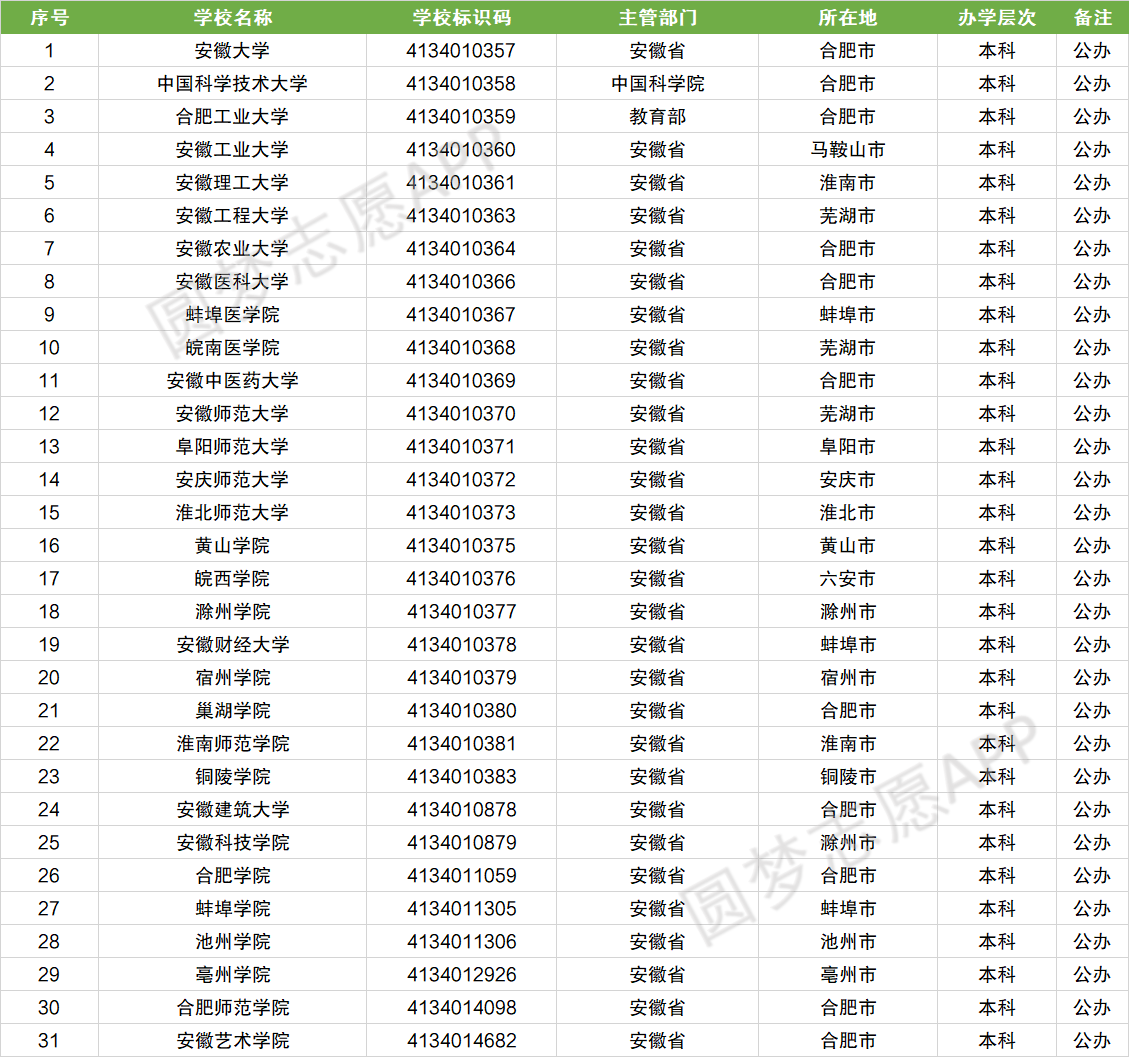The width and height of the screenshot is (1129, 1057).
Task: Select the 皖南医学院 cell
Action: coord(232,348)
